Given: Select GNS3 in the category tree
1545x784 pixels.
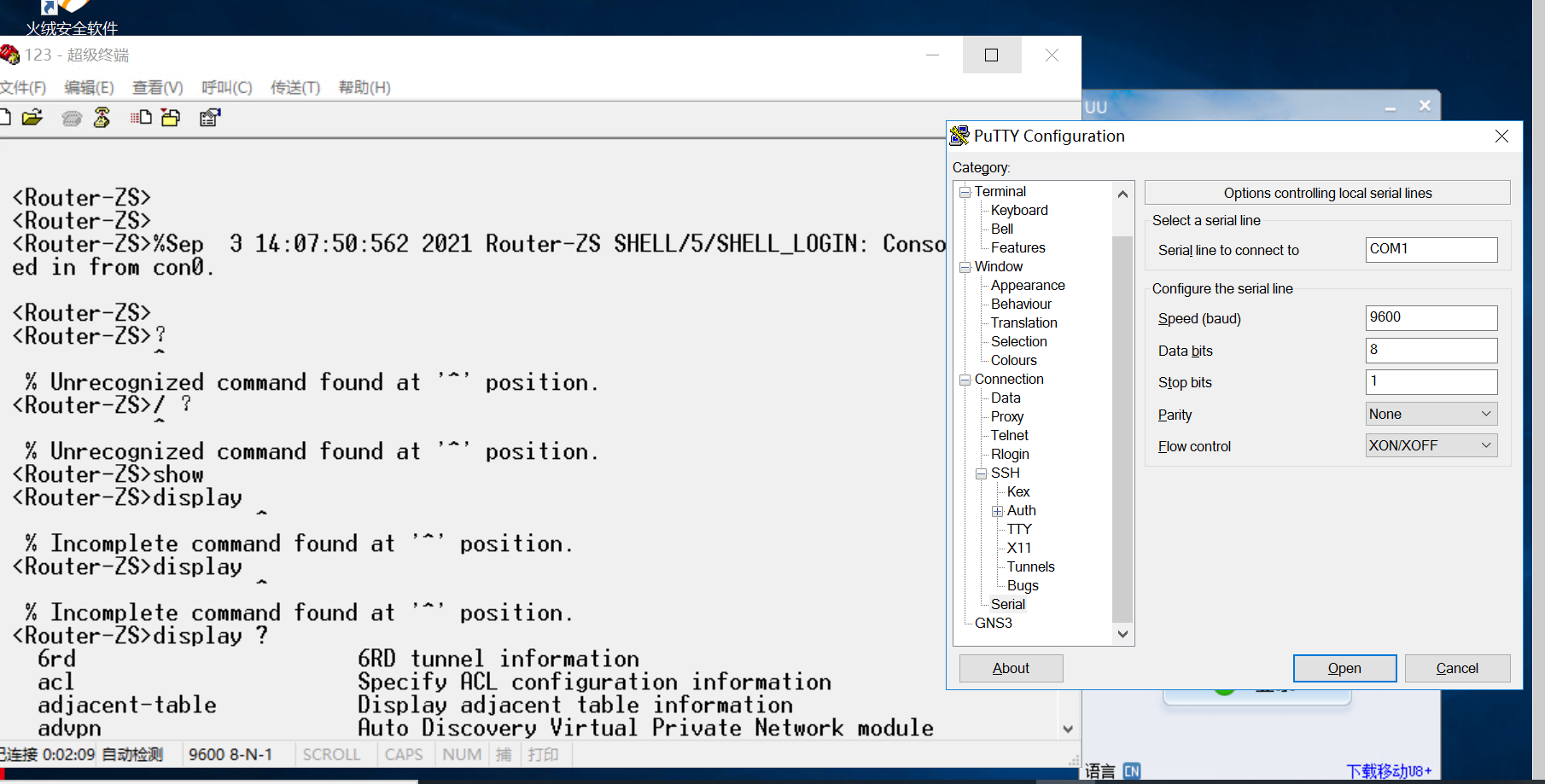Looking at the screenshot, I should coord(994,624).
